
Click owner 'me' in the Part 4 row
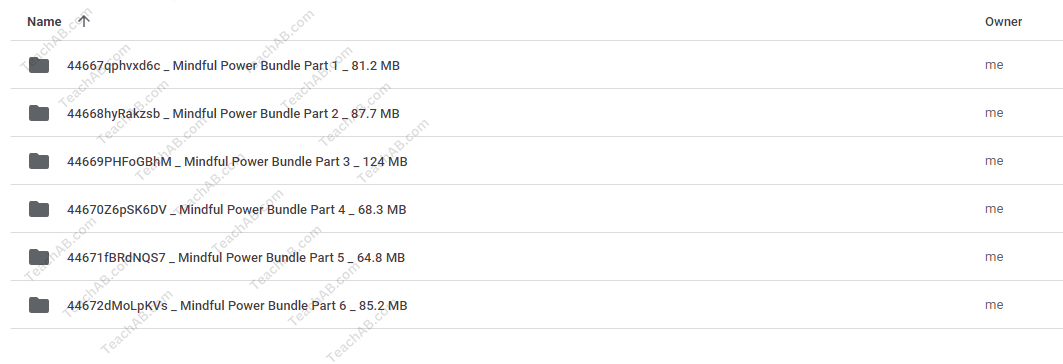click(994, 209)
